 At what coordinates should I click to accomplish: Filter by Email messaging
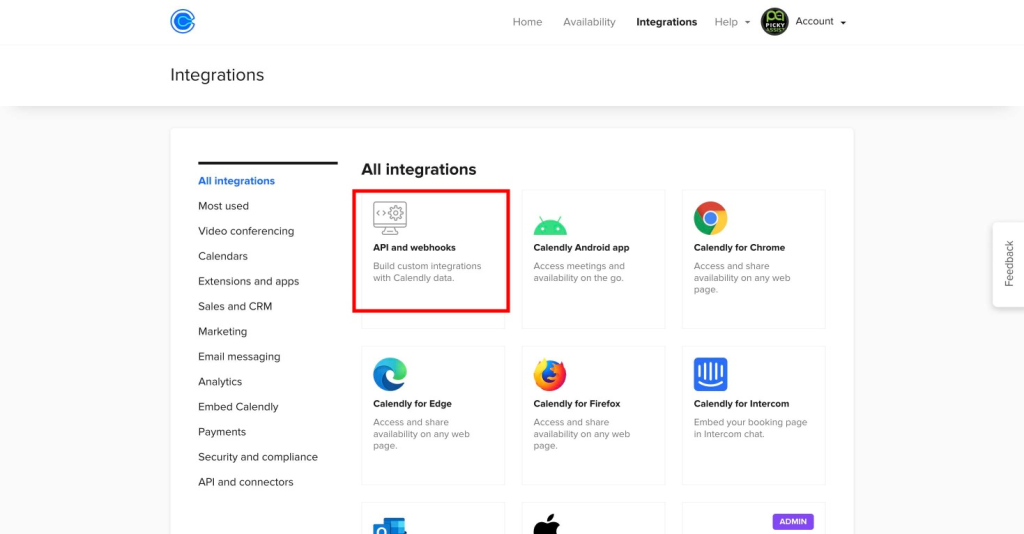tap(239, 357)
